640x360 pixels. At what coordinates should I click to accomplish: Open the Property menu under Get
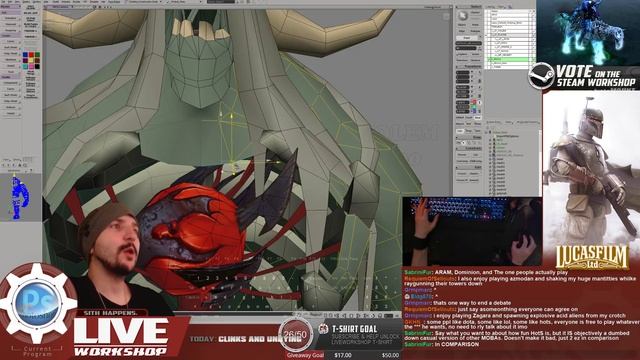(11, 30)
